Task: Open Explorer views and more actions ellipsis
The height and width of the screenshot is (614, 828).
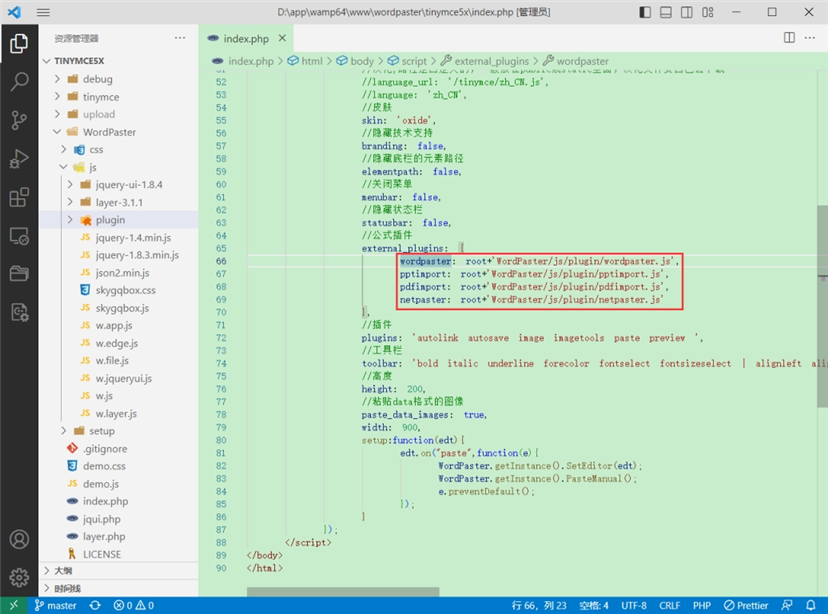Action: tap(180, 38)
